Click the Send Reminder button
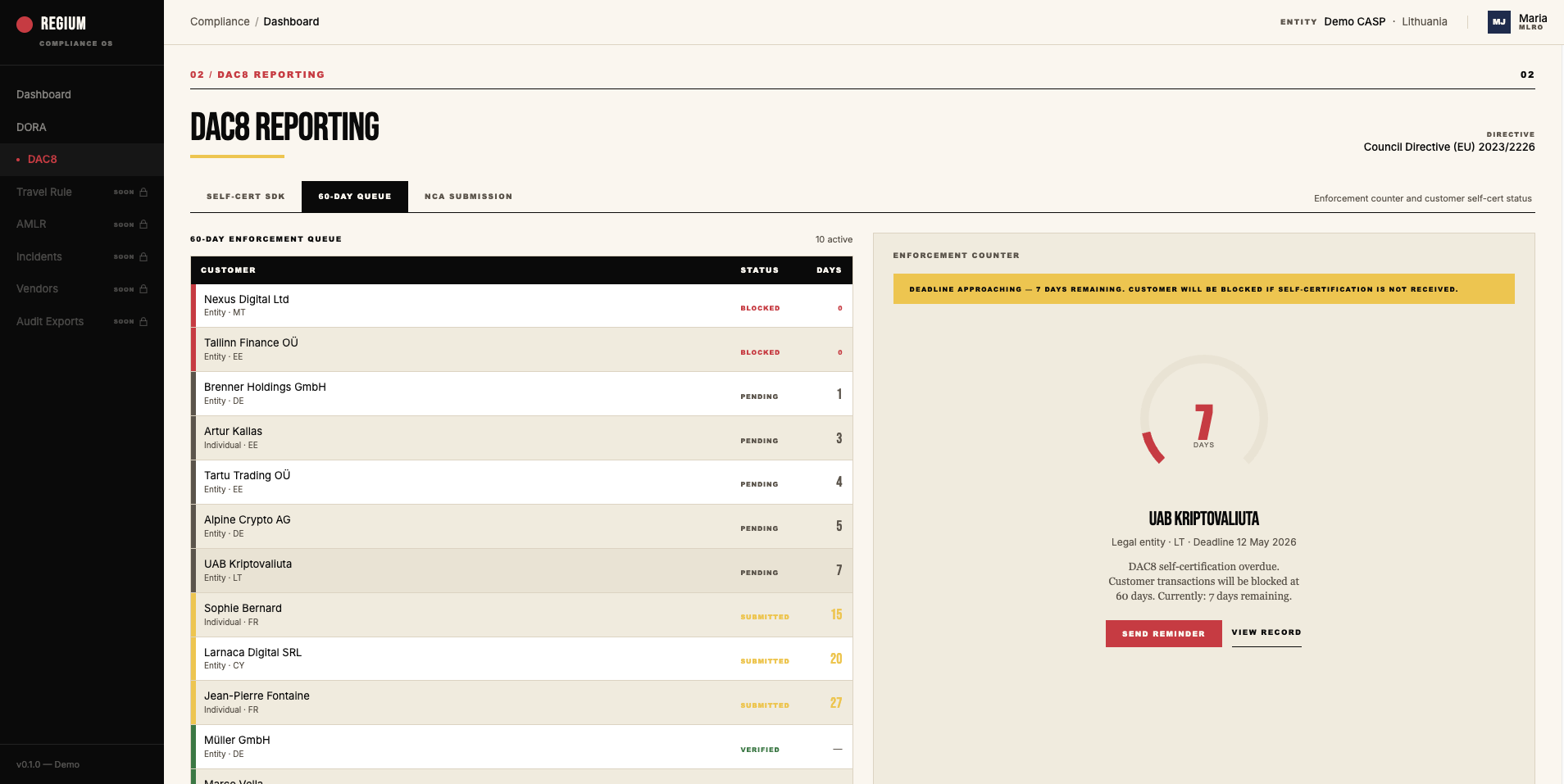Screen dimensions: 1564x784 pos(1163,633)
